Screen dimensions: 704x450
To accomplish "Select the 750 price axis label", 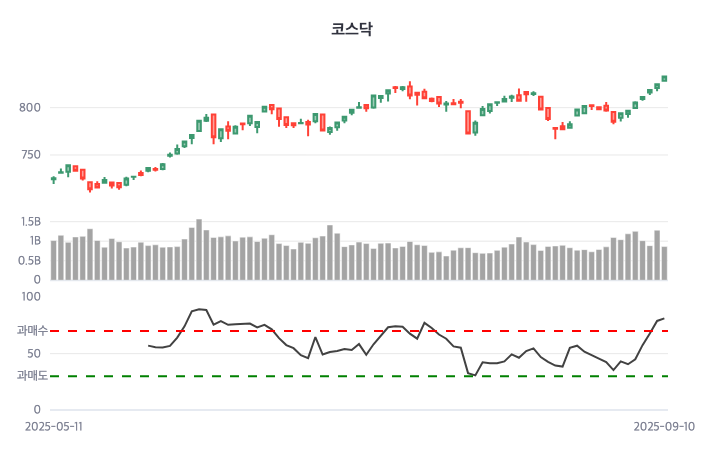I will [31, 155].
